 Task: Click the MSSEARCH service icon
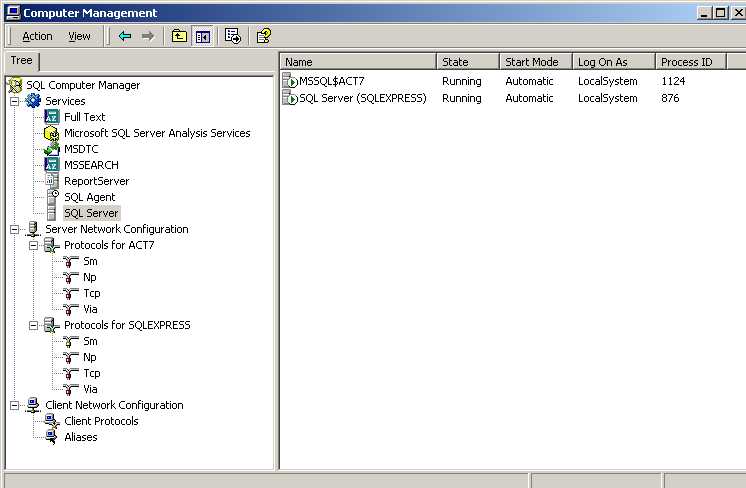pos(51,165)
